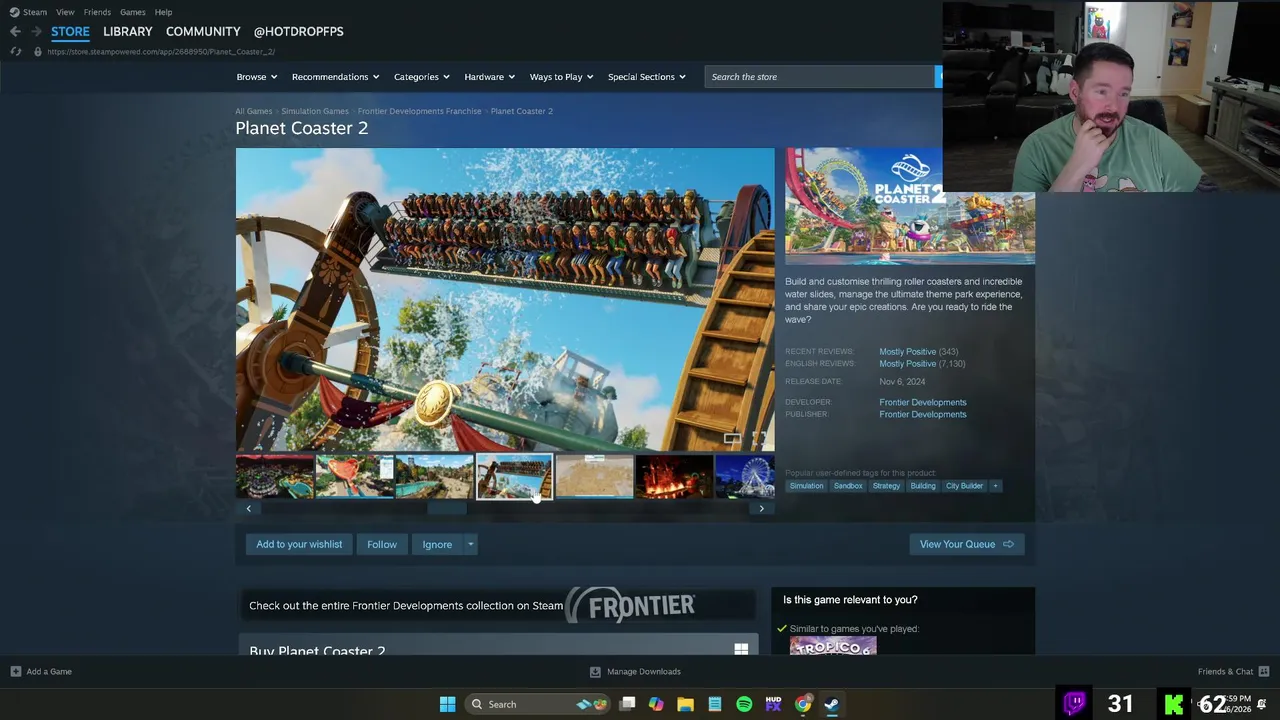Expand the Ways to Play dropdown

pyautogui.click(x=561, y=77)
